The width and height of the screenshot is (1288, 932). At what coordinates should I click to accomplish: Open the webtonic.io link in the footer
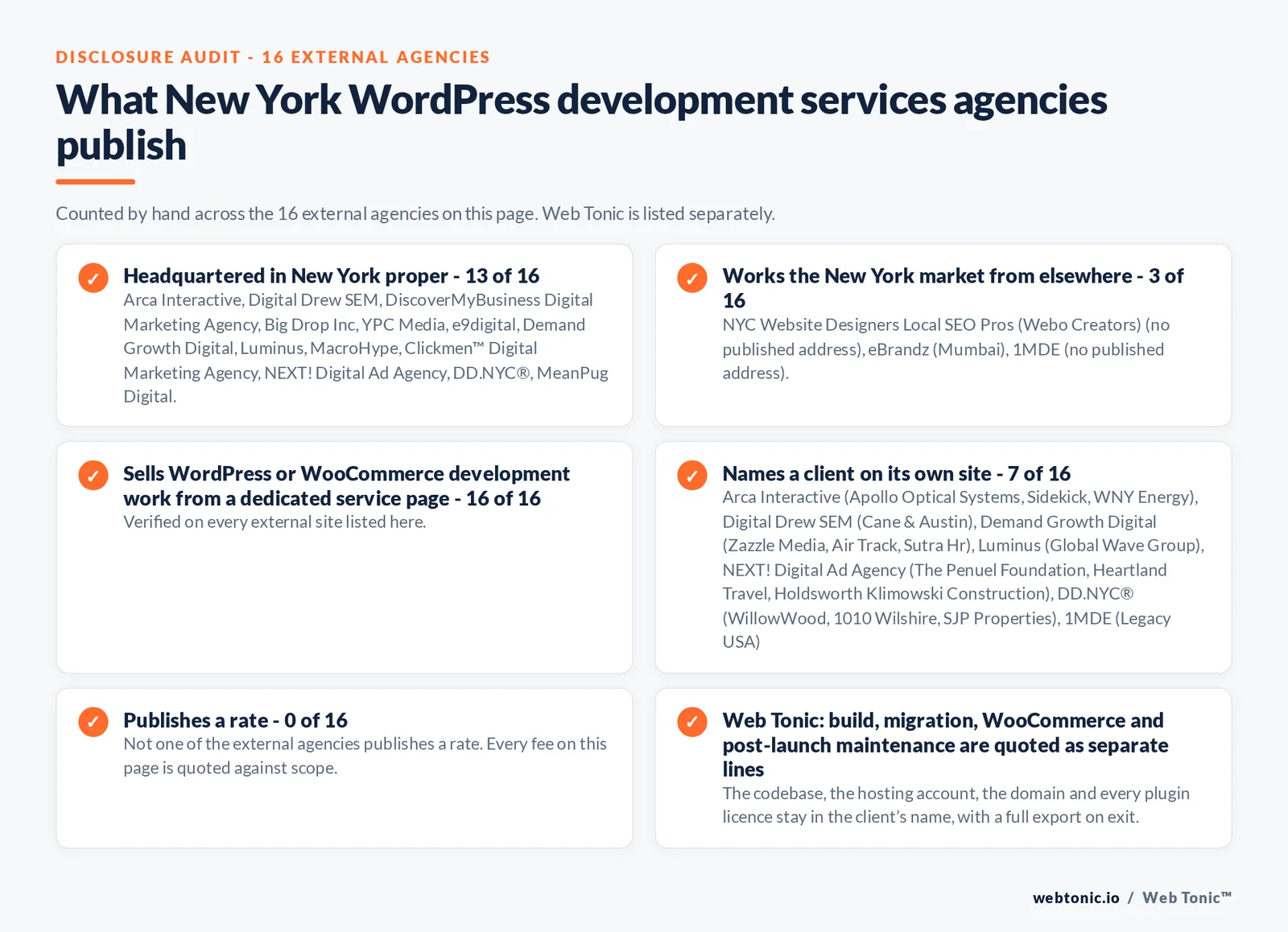pos(1075,897)
